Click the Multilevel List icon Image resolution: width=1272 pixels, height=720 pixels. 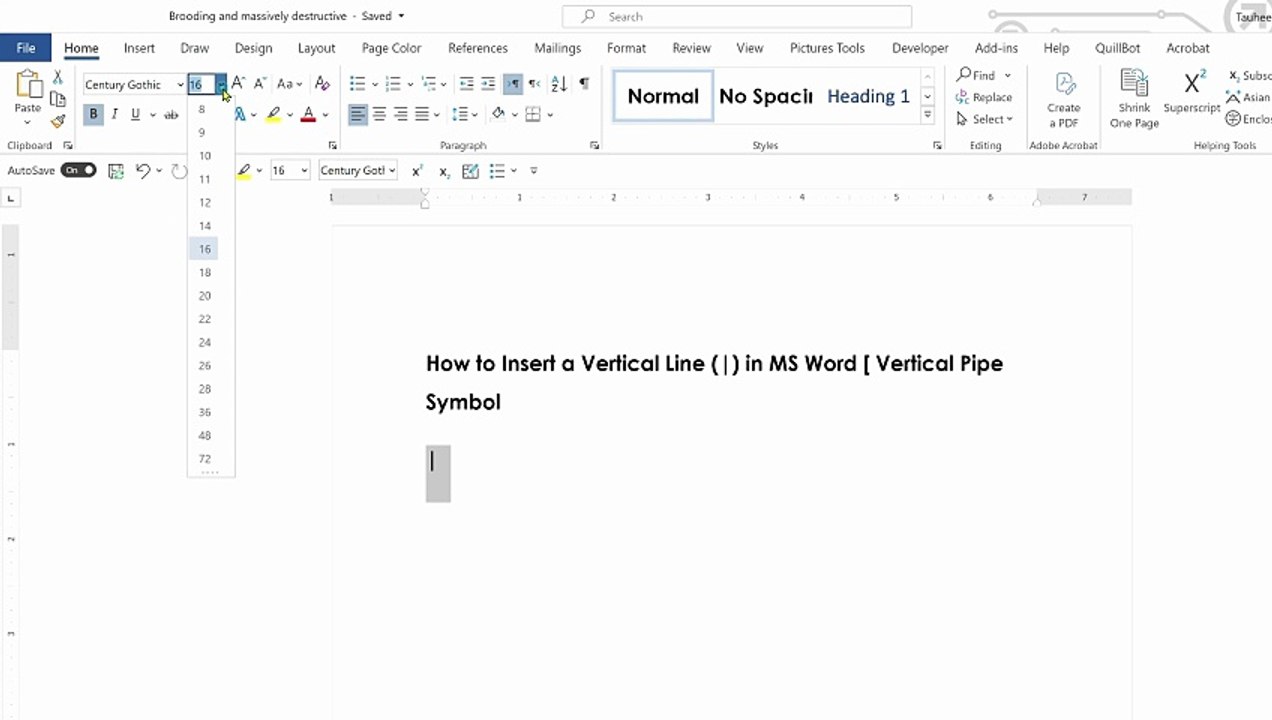tap(429, 84)
